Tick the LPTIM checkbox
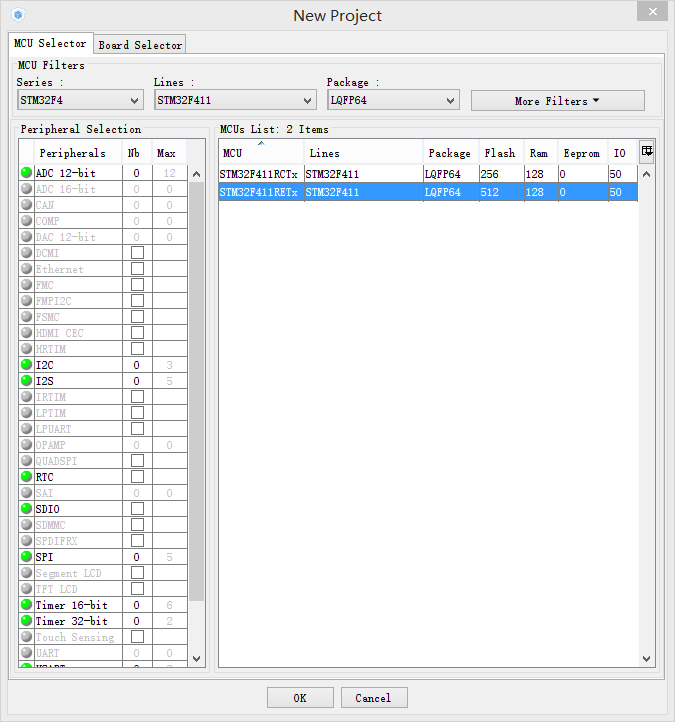The height and width of the screenshot is (722, 675). 137,413
